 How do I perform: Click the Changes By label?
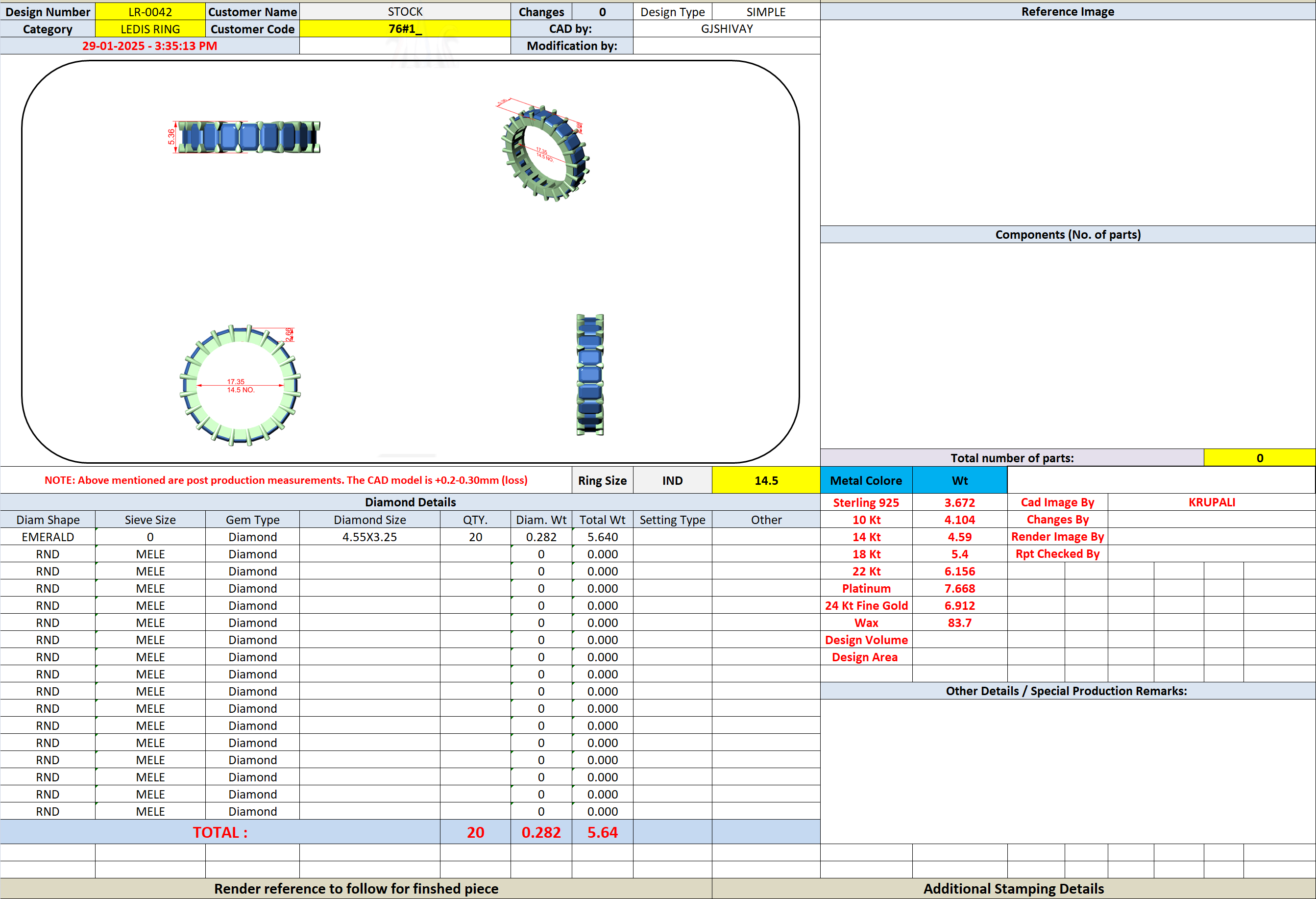pos(1057,520)
